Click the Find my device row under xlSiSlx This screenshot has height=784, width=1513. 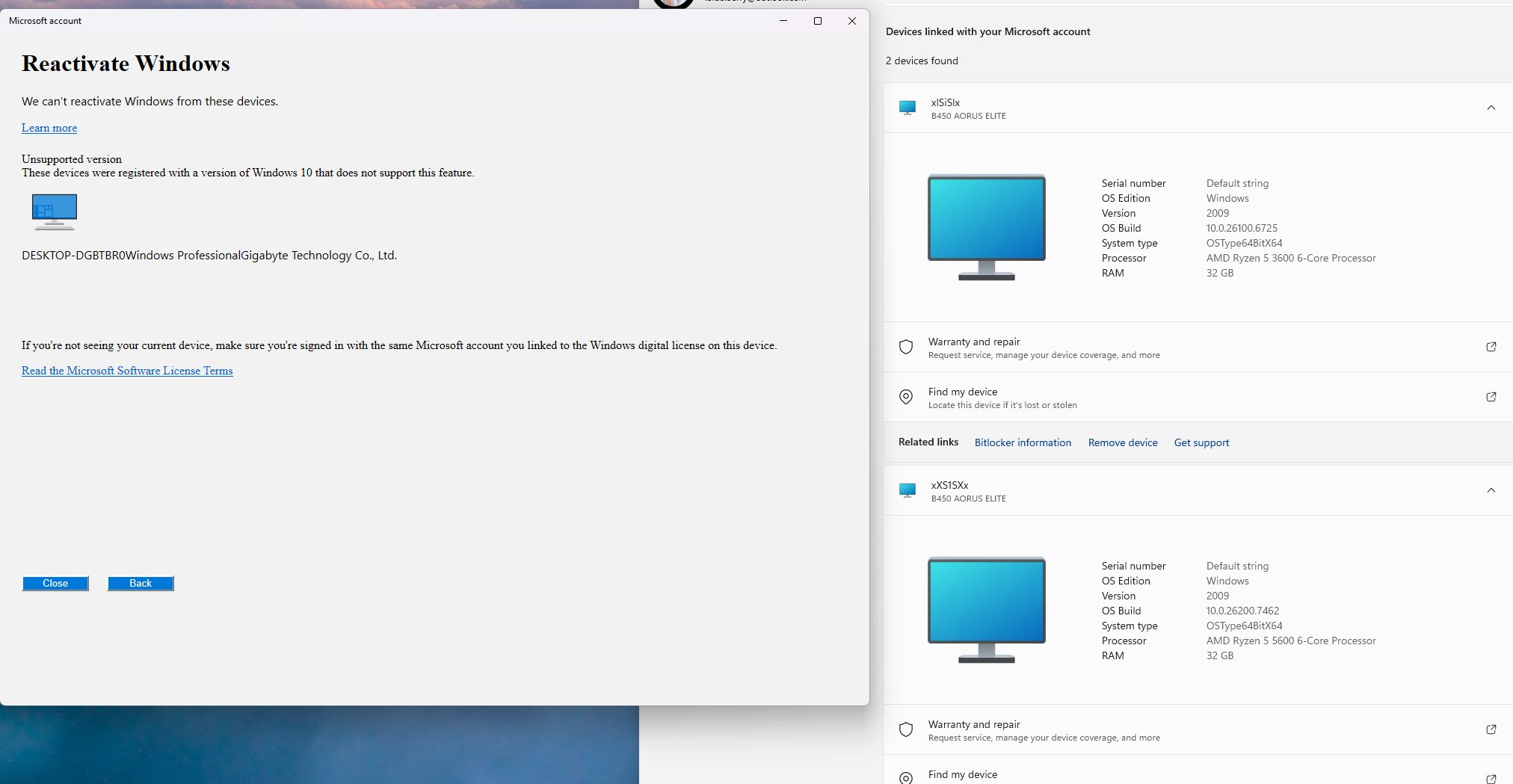click(x=1198, y=397)
